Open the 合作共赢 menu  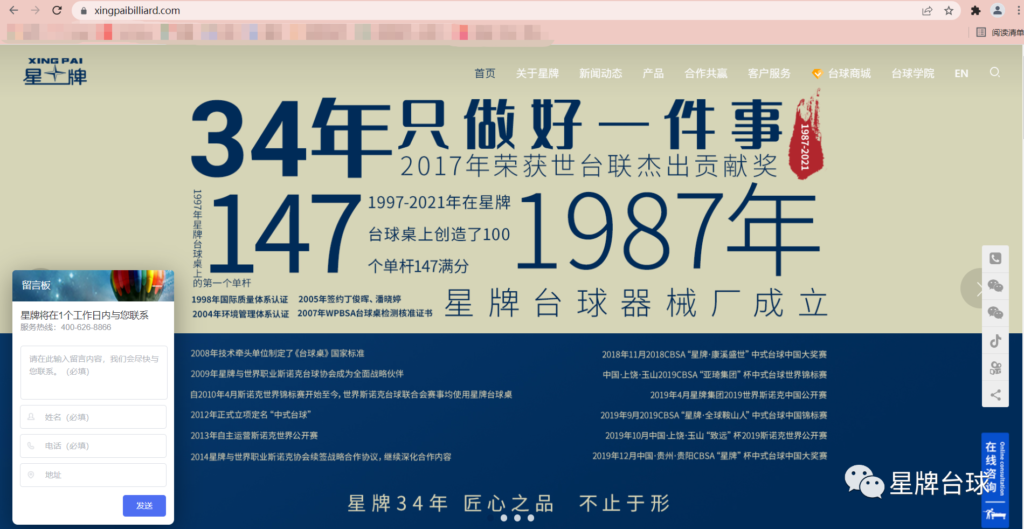[x=705, y=73]
